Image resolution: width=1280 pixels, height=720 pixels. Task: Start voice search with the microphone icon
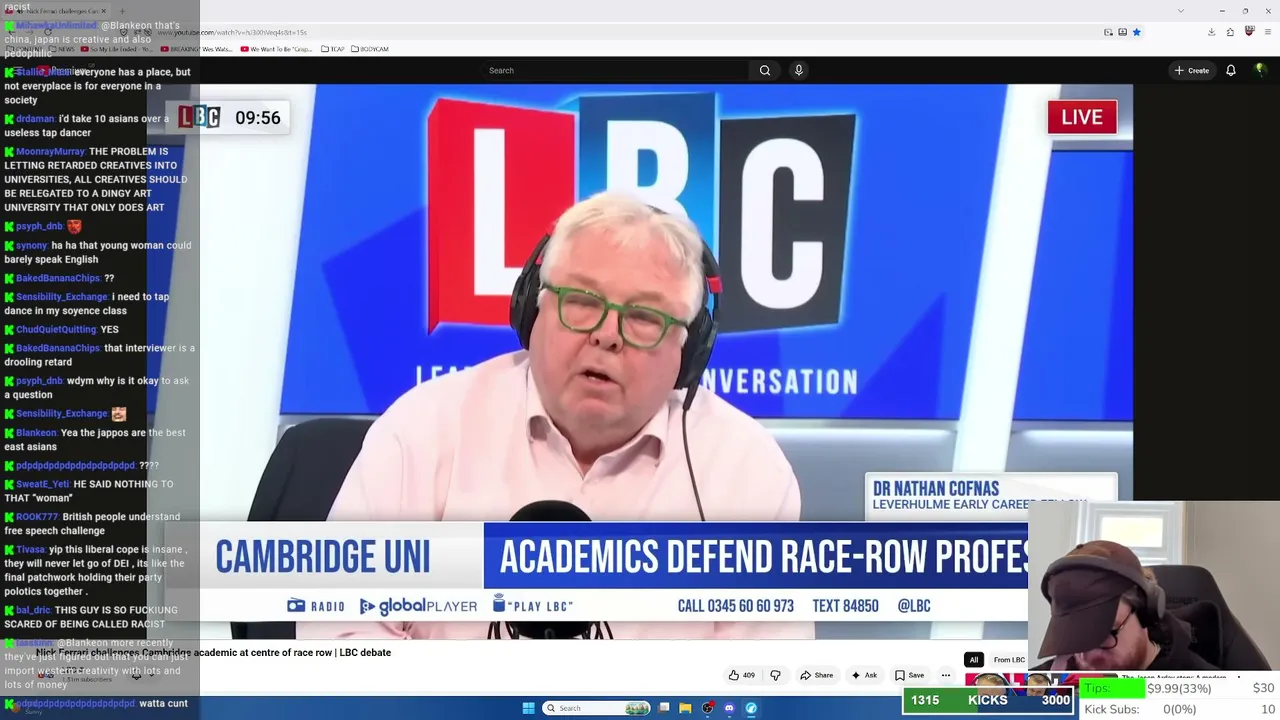pyautogui.click(x=798, y=70)
